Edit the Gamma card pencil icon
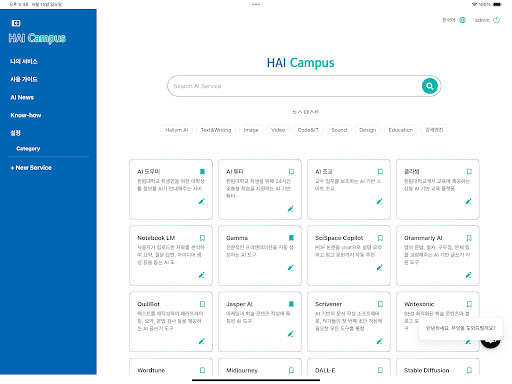 [x=291, y=268]
